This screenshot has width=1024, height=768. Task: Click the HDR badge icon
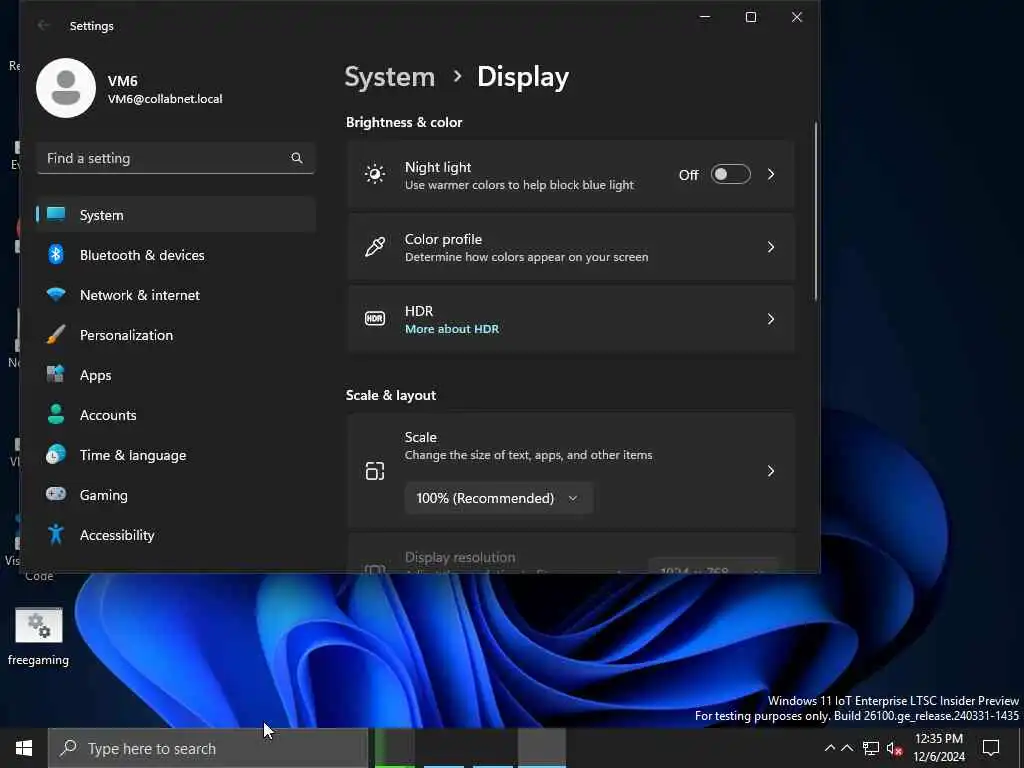click(x=375, y=319)
